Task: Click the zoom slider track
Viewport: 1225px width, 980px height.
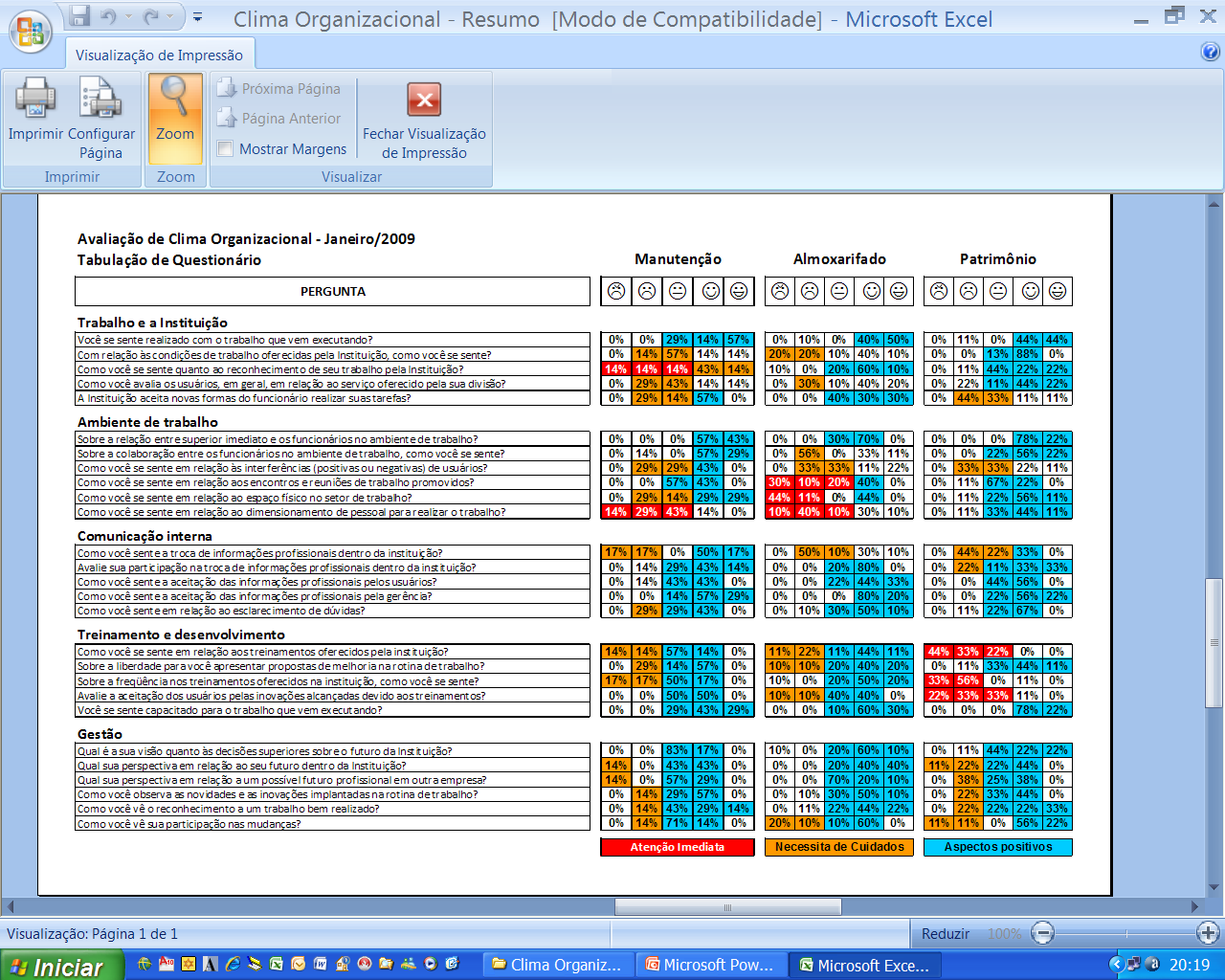Action: click(1125, 932)
